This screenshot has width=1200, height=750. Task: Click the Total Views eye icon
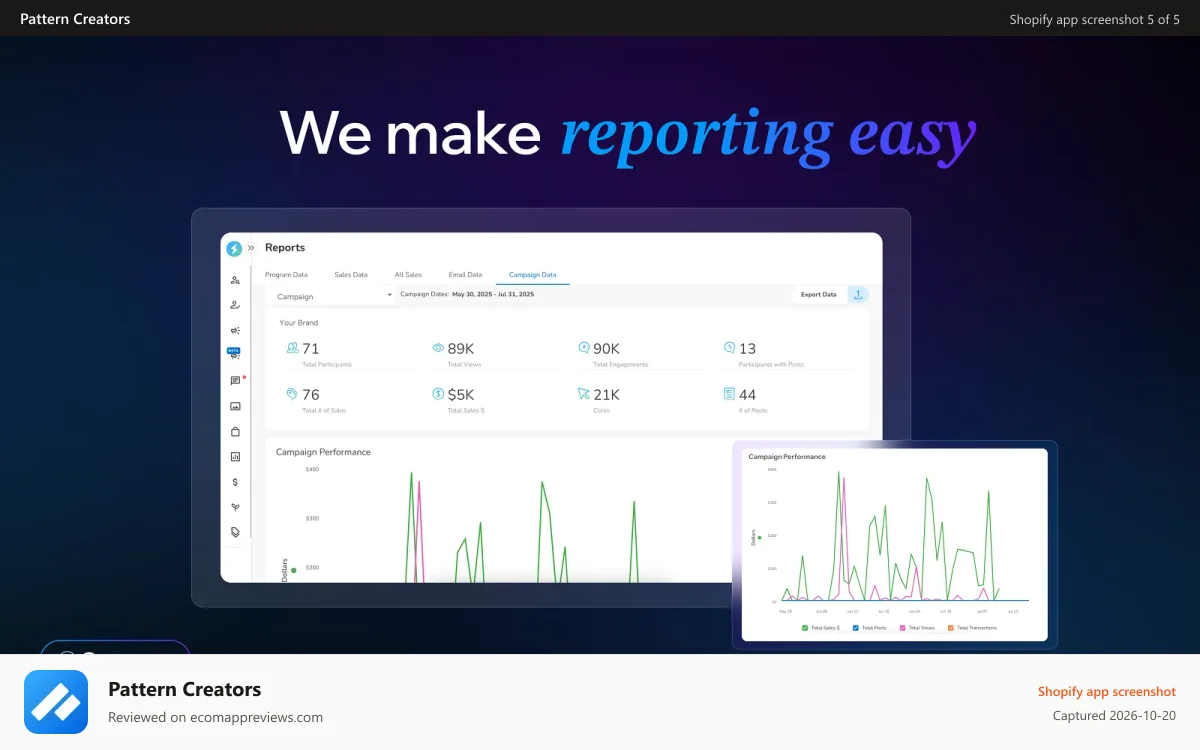pyautogui.click(x=438, y=348)
